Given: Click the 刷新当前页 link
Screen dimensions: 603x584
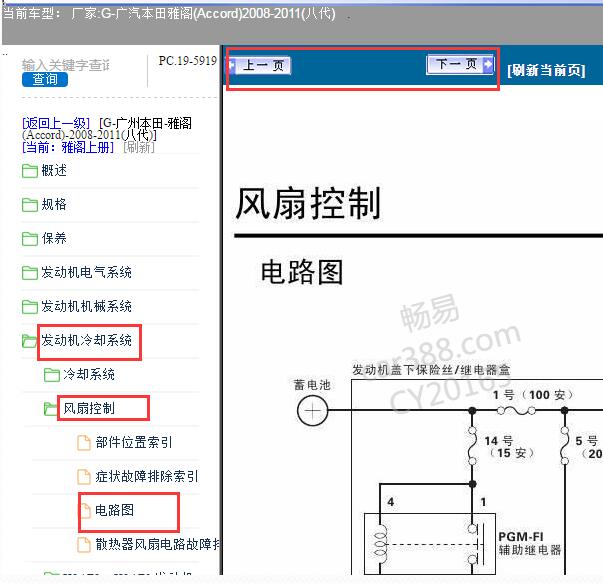Looking at the screenshot, I should (546, 70).
